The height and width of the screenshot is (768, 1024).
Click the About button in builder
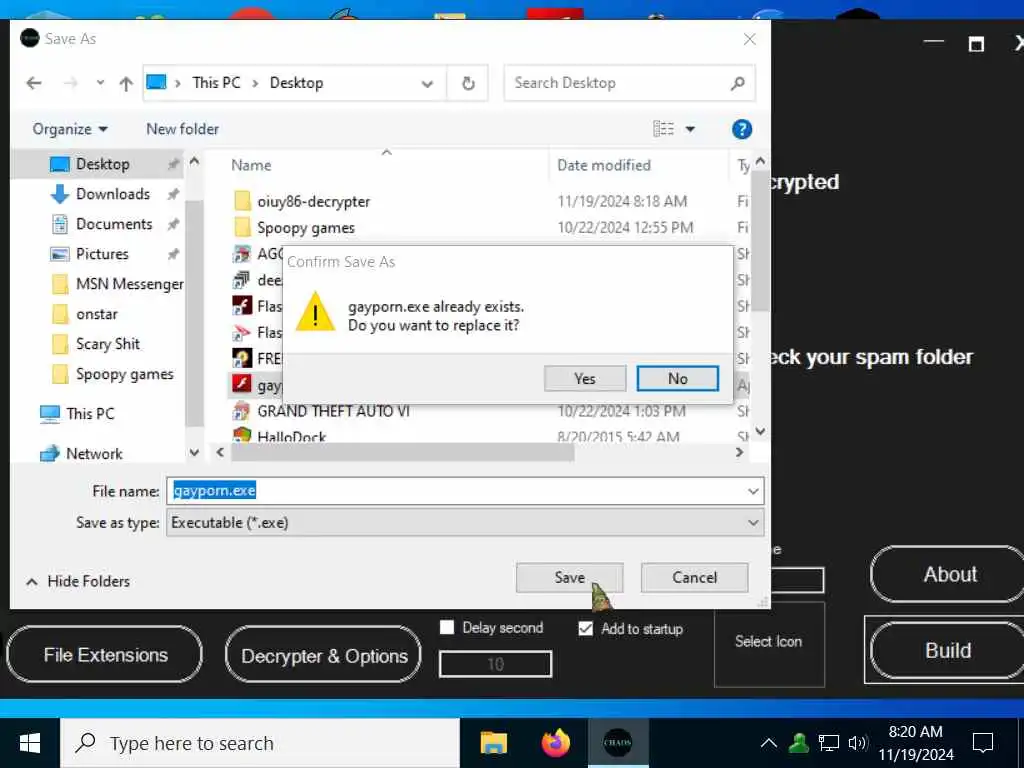(x=948, y=574)
